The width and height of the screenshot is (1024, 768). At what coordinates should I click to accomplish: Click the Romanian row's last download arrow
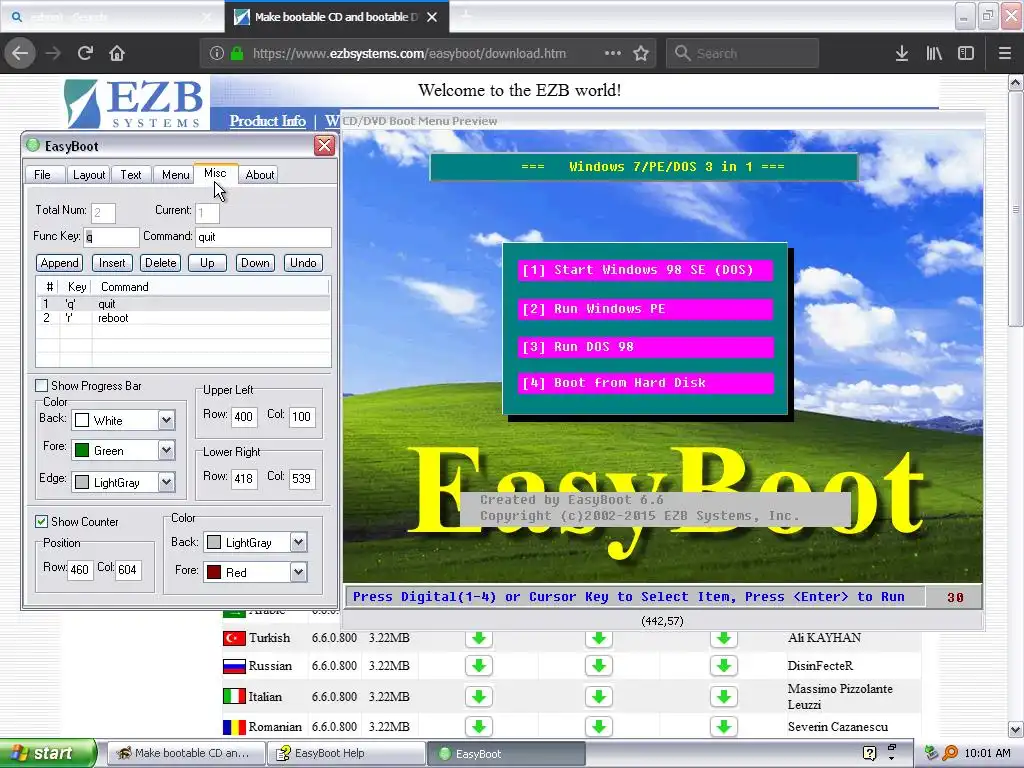coord(724,726)
